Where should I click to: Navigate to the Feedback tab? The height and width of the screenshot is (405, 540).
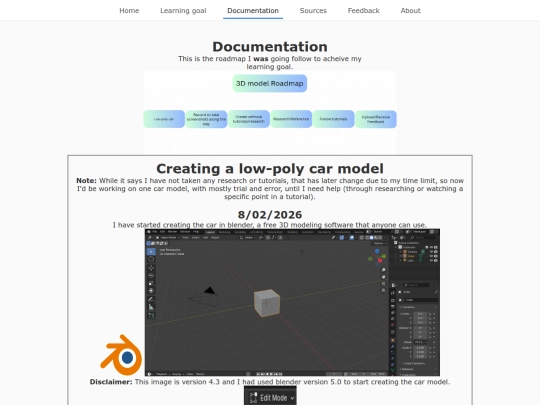point(363,11)
